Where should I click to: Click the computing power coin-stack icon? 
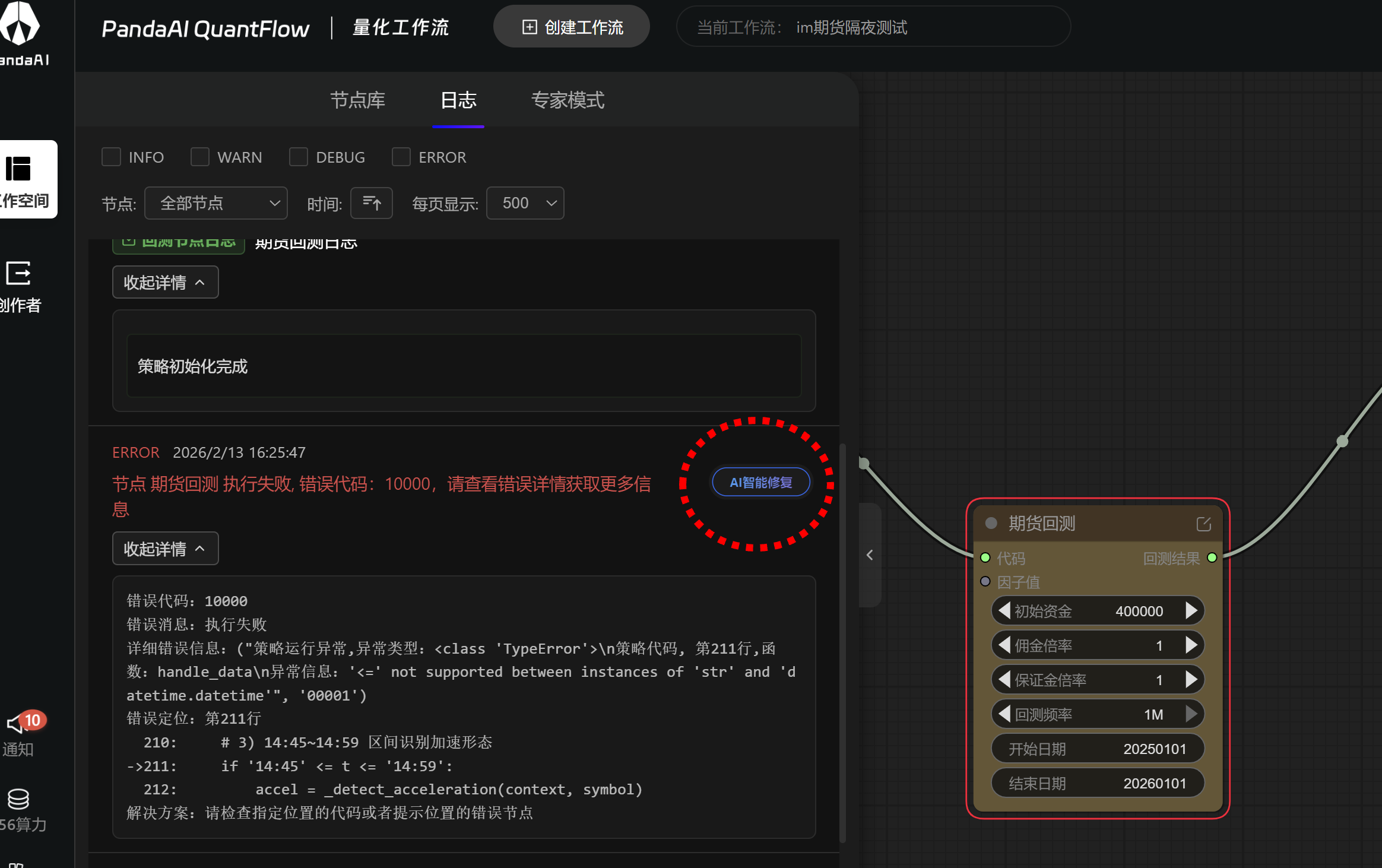point(18,799)
